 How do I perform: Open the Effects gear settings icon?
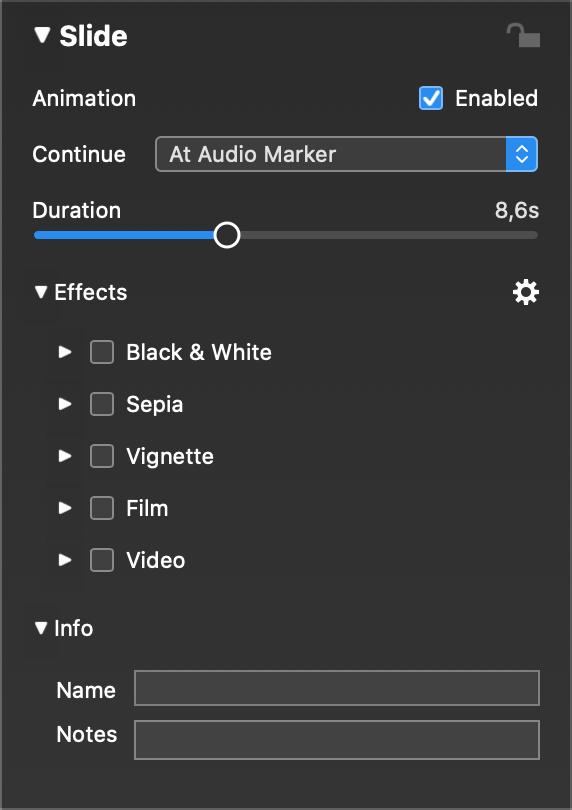pyautogui.click(x=525, y=292)
